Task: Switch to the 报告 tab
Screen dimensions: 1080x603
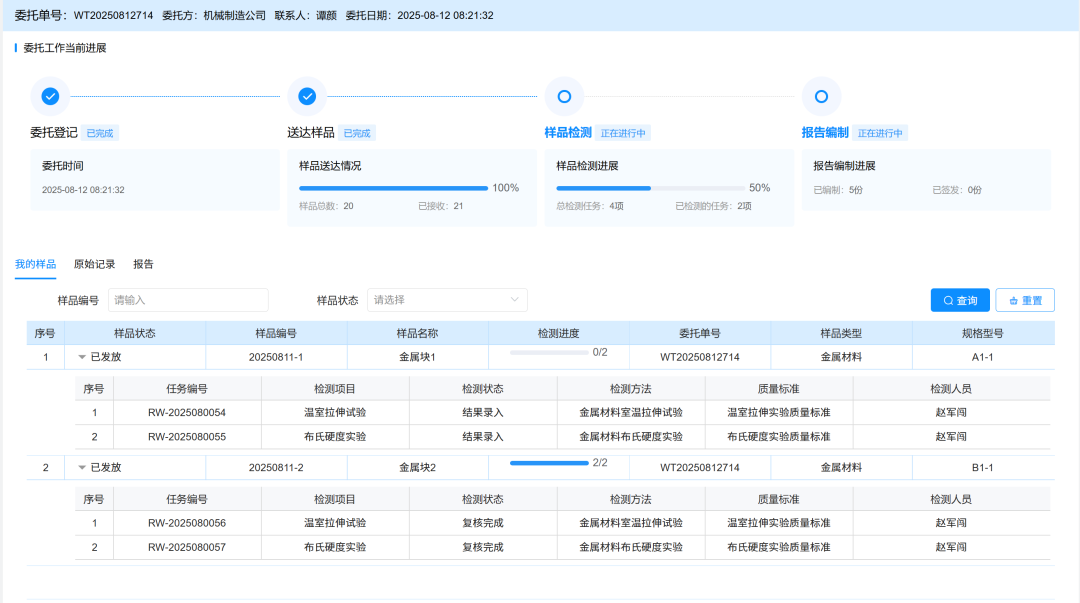Action: [145, 263]
